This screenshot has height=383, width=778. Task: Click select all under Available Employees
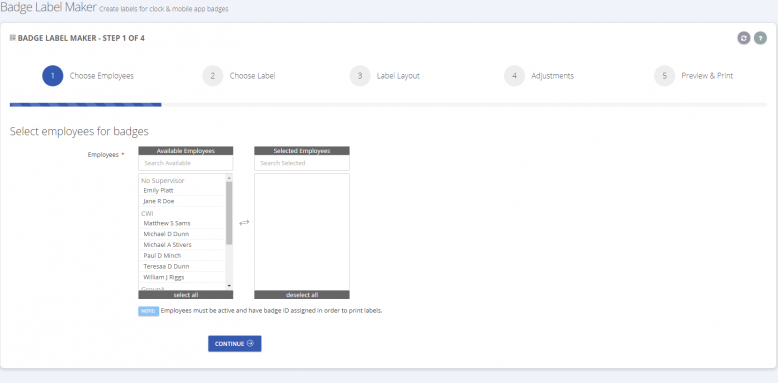point(186,295)
